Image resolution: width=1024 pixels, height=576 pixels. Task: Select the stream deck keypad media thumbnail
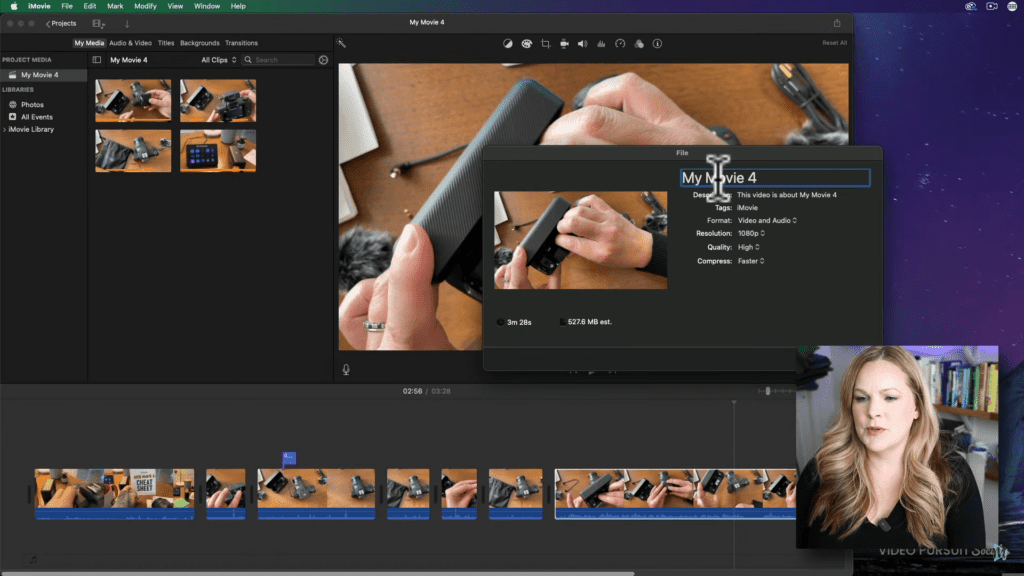pyautogui.click(x=218, y=151)
